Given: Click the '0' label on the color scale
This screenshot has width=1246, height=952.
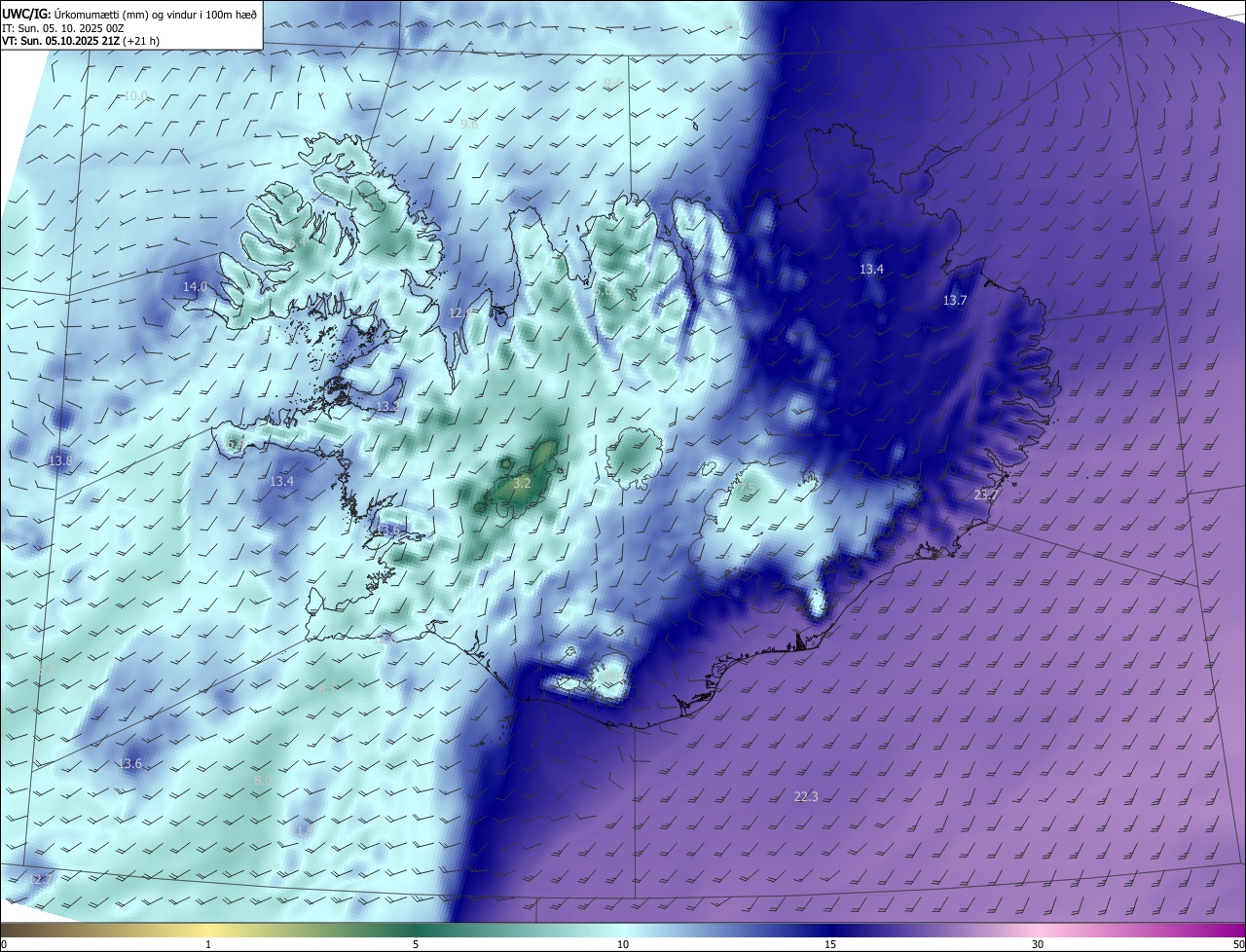Looking at the screenshot, I should click(3, 944).
